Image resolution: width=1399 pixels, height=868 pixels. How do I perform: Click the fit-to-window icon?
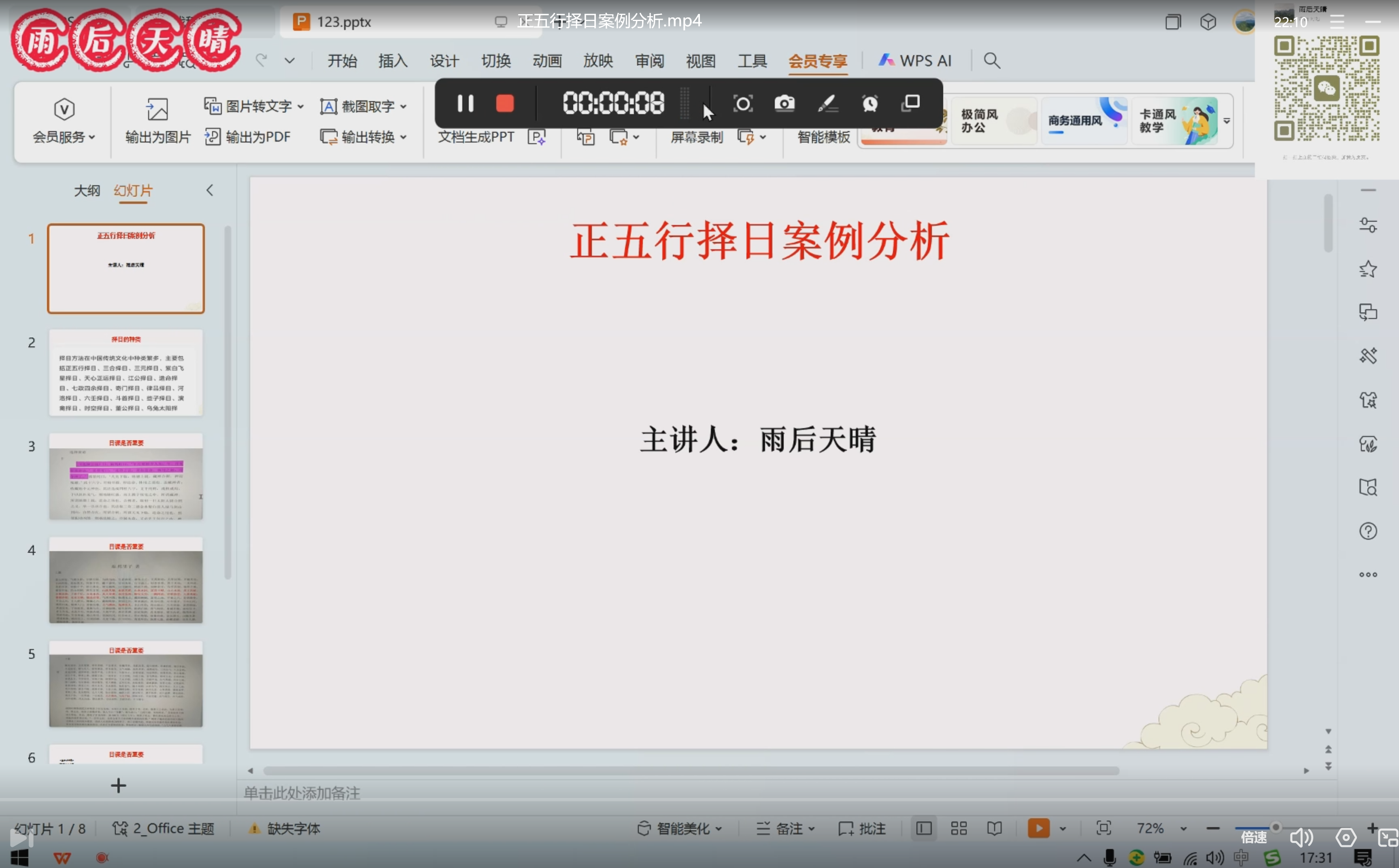(x=1103, y=828)
